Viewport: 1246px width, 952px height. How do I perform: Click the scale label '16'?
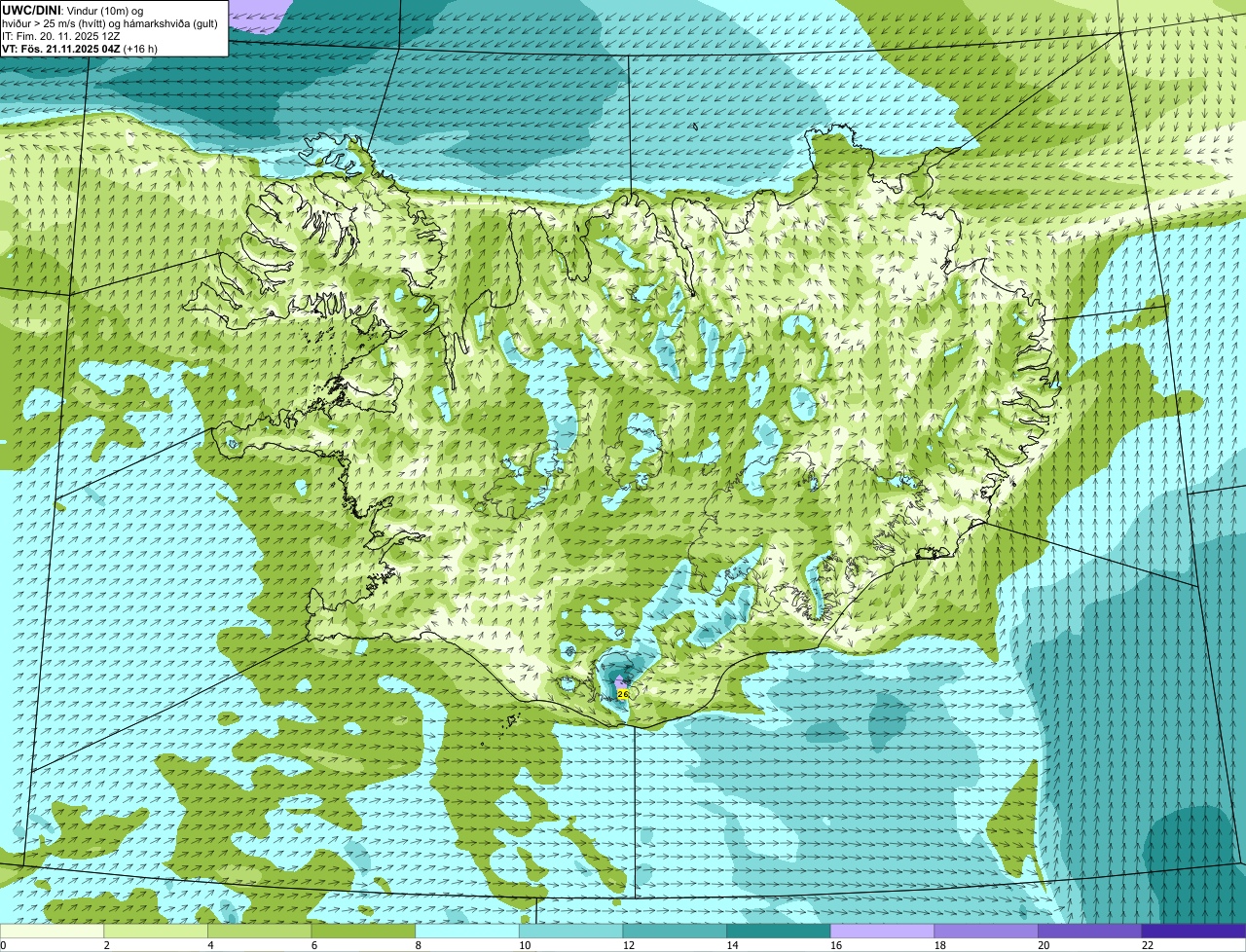836,945
